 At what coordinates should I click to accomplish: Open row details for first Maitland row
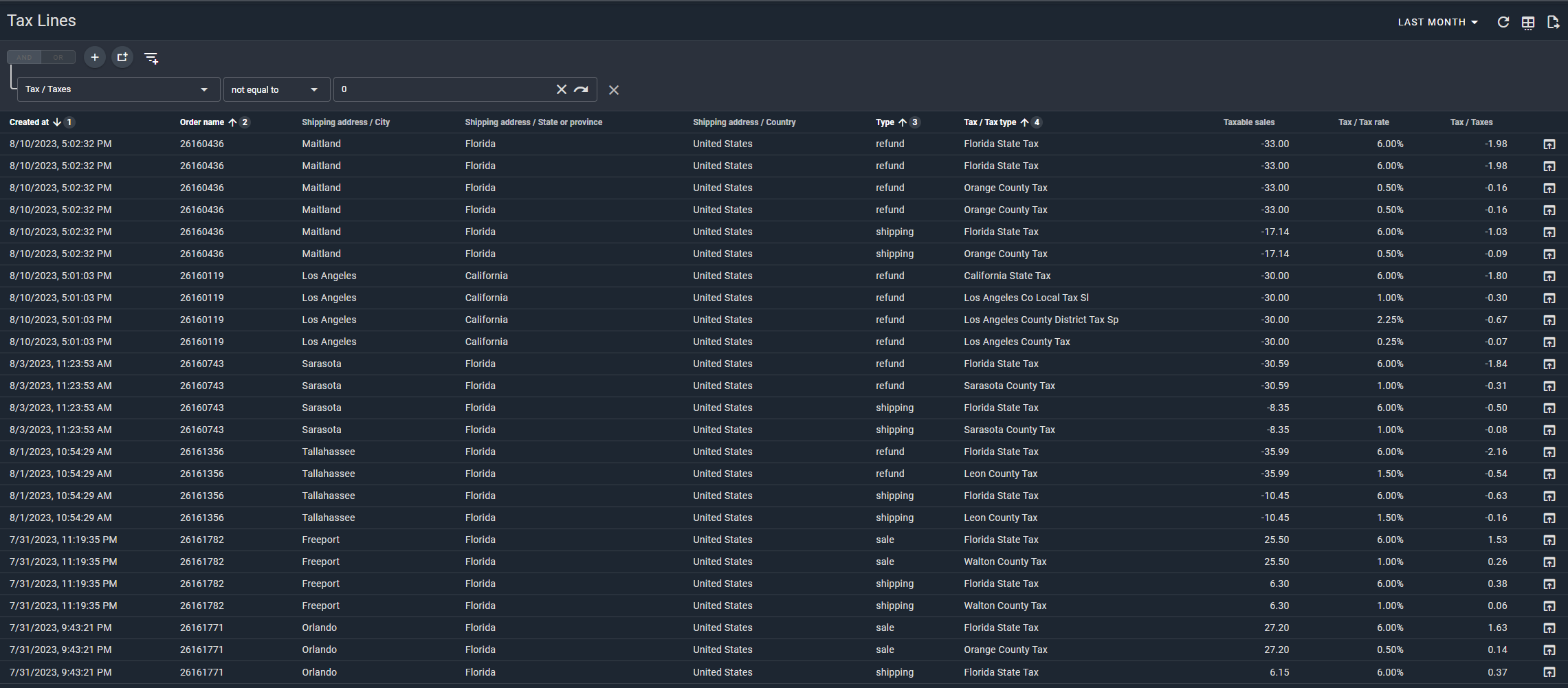[1549, 144]
